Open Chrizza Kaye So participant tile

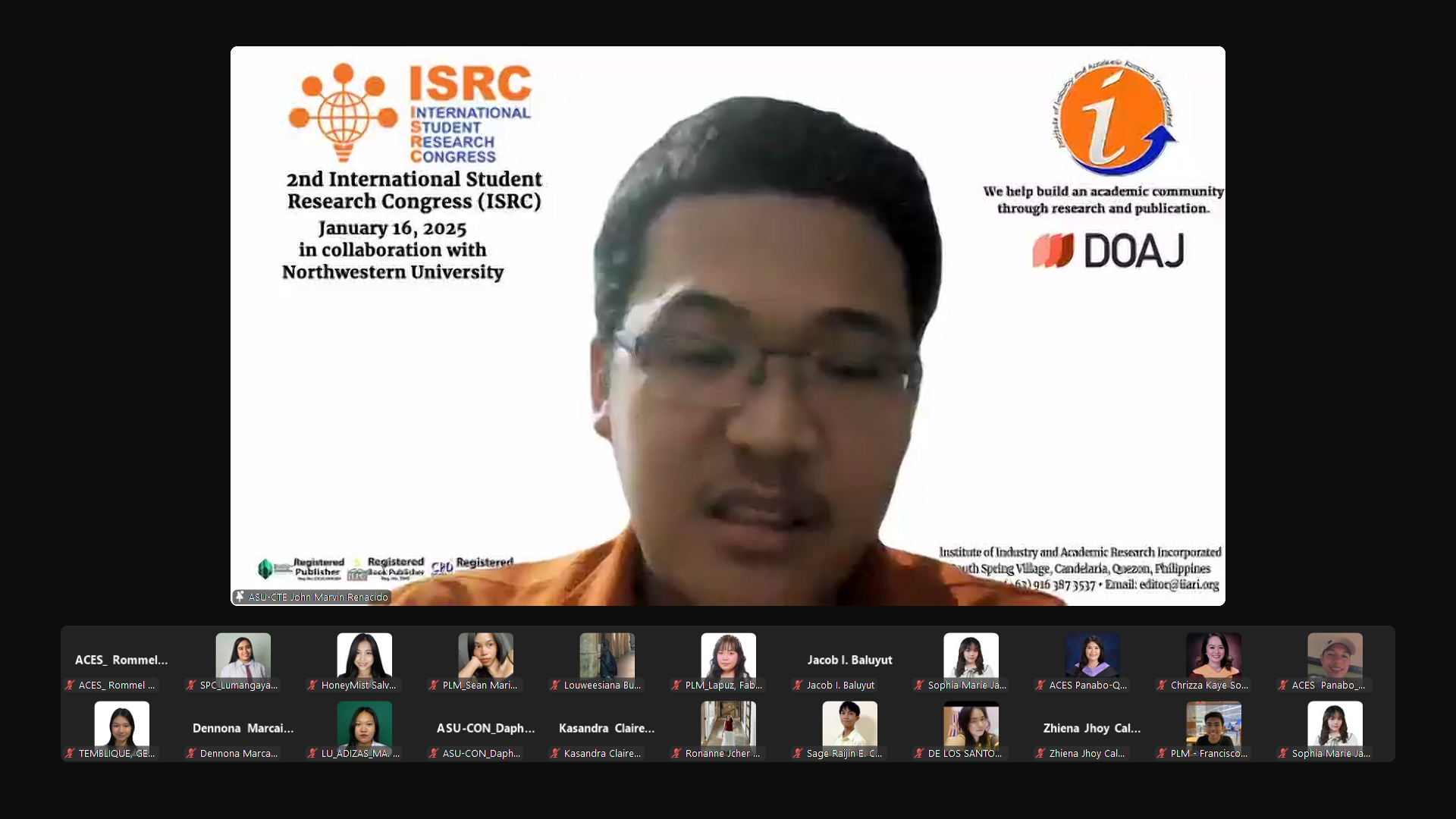click(x=1213, y=655)
